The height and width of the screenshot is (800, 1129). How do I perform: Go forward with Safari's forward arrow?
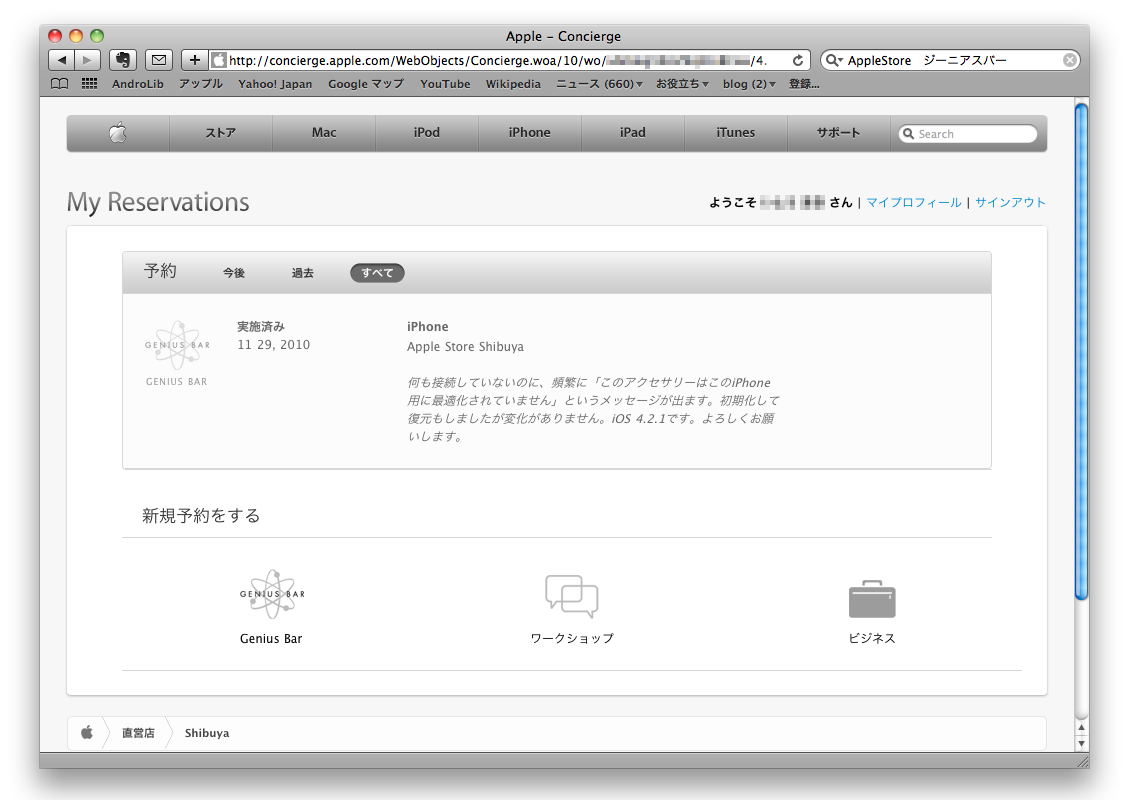pos(87,60)
